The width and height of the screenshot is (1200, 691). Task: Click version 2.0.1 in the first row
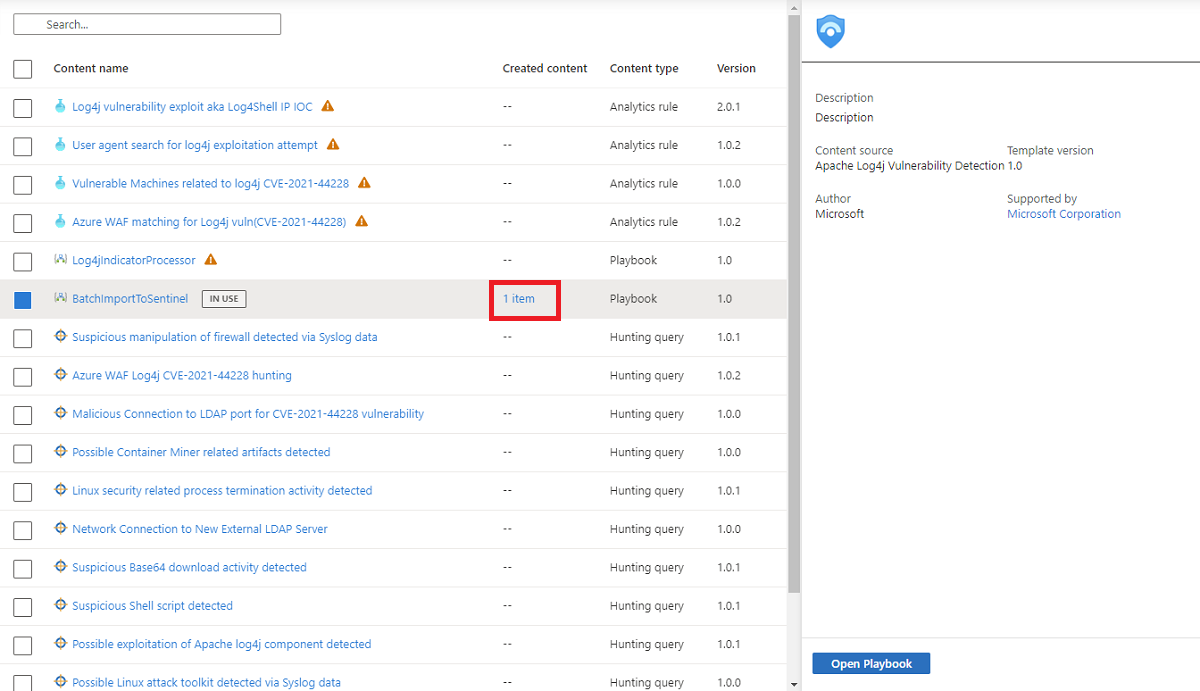coord(729,107)
